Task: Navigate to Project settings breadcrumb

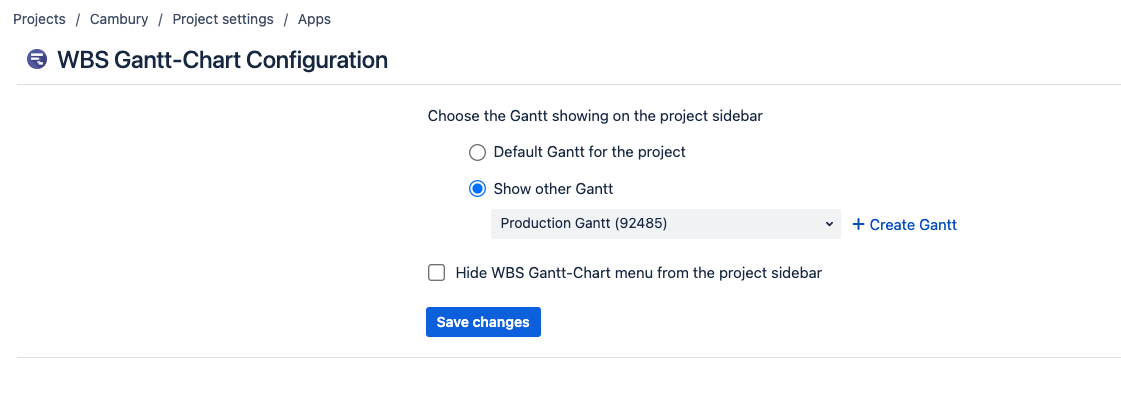Action: [222, 19]
